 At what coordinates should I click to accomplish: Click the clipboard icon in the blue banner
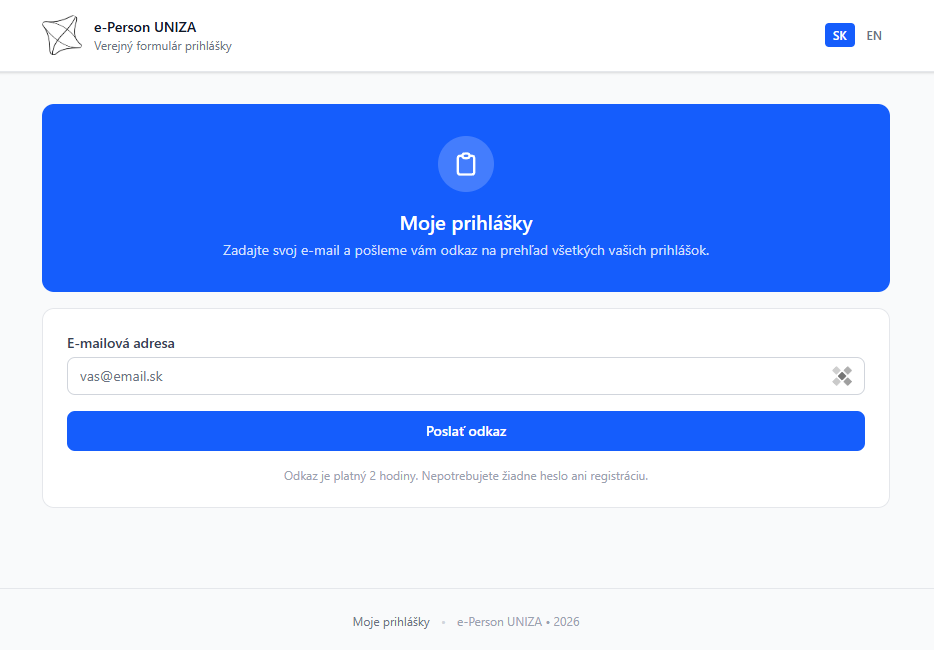pyautogui.click(x=466, y=164)
